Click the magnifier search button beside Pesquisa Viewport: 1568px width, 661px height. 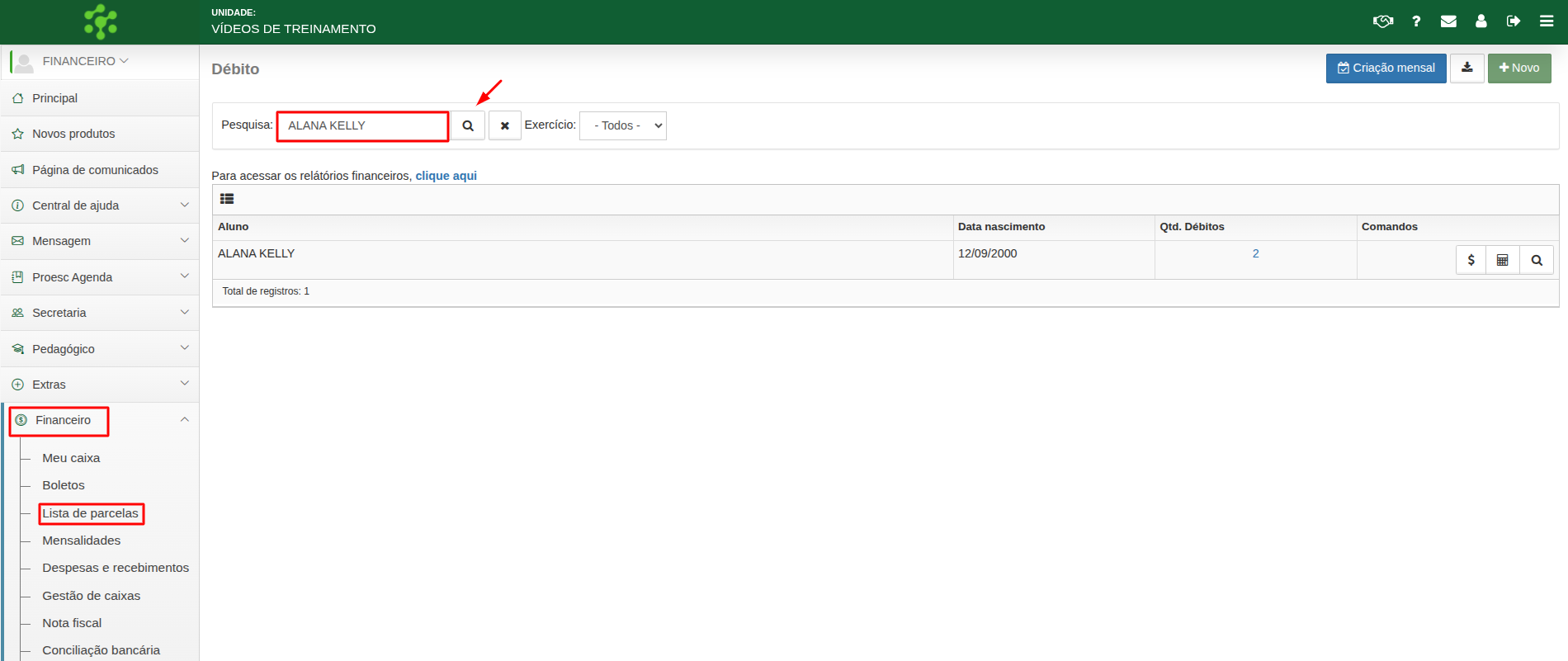[x=467, y=126]
